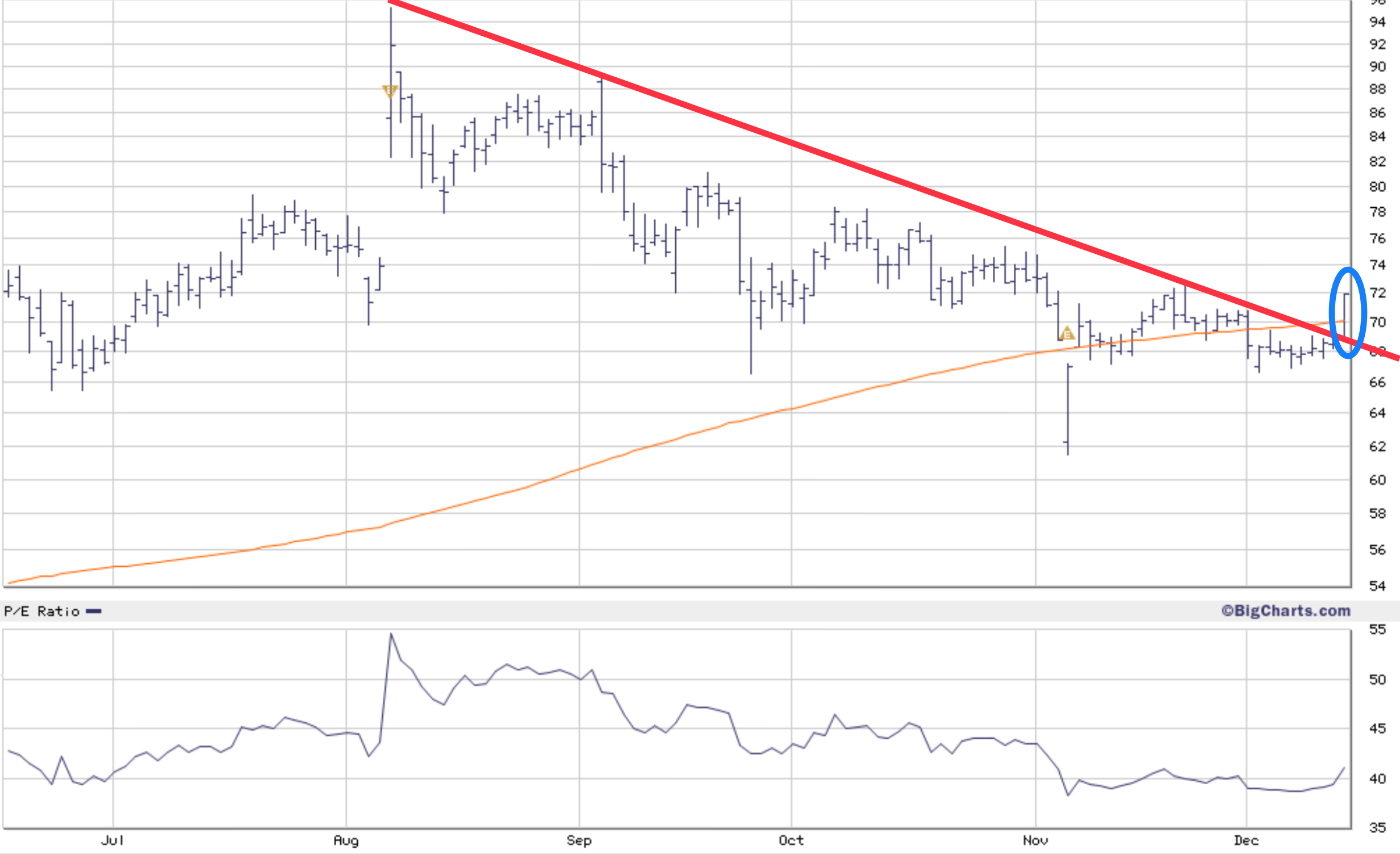This screenshot has height=854, width=1400.
Task: Click the November earnings marker triangle
Action: click(x=1067, y=333)
